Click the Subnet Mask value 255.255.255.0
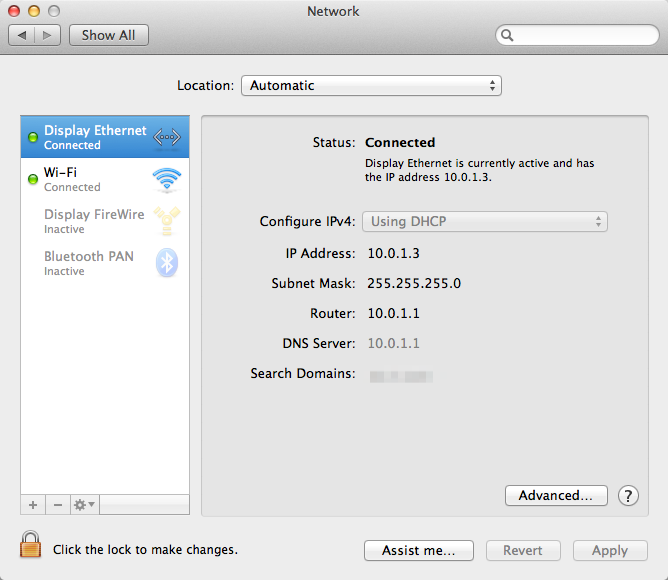Screen dimensions: 668x580 [x=414, y=283]
